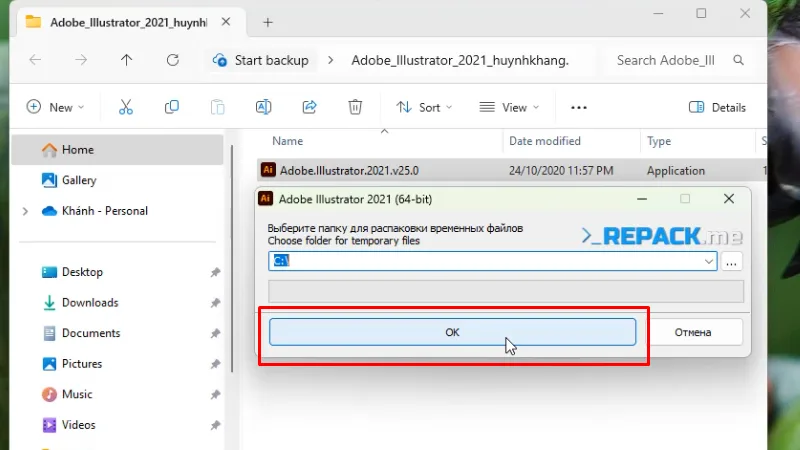Toggle the Details pane button
The width and height of the screenshot is (800, 450).
coord(718,107)
